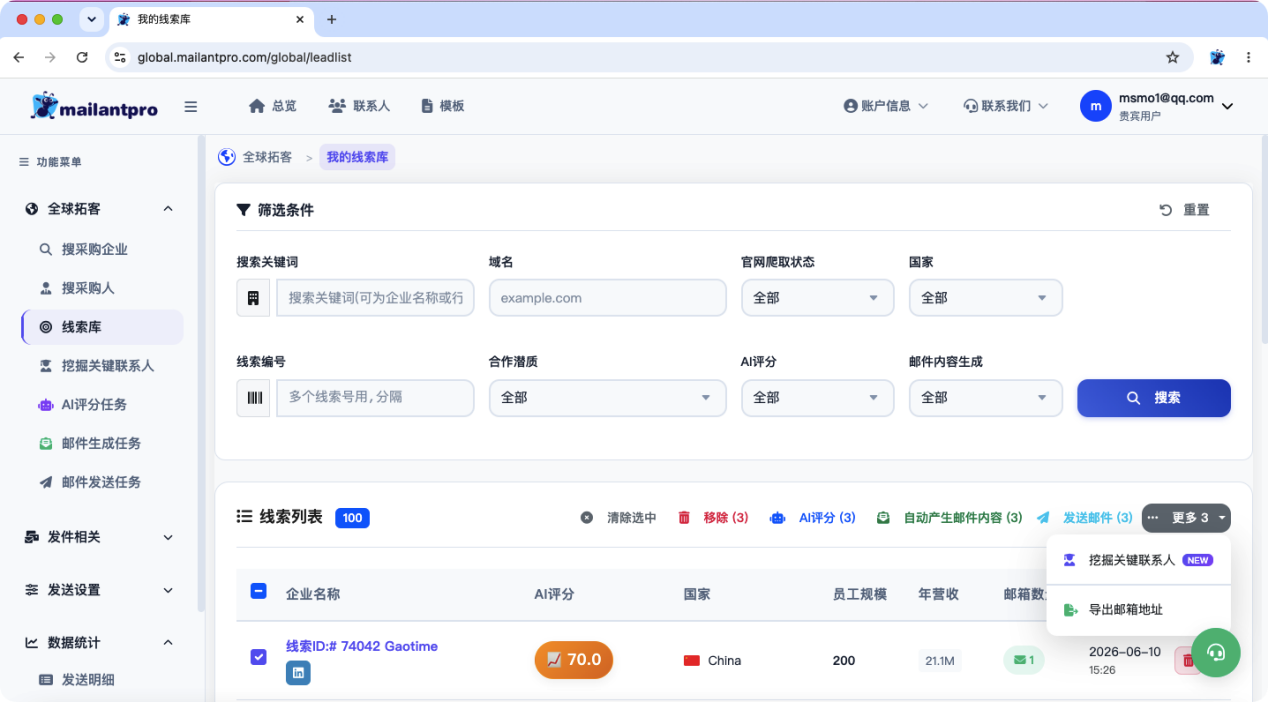Viewport: 1268px width, 702px height.
Task: Click the blue 搜索 button
Action: coord(1153,397)
